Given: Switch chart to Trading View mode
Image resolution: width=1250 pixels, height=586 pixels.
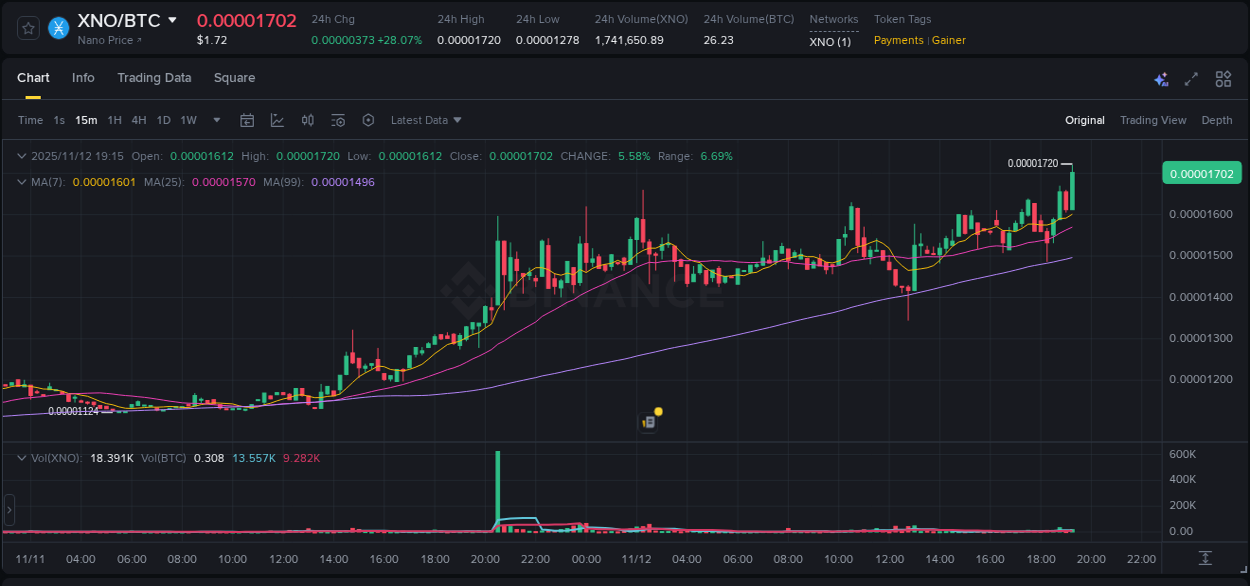Looking at the screenshot, I should [1153, 119].
